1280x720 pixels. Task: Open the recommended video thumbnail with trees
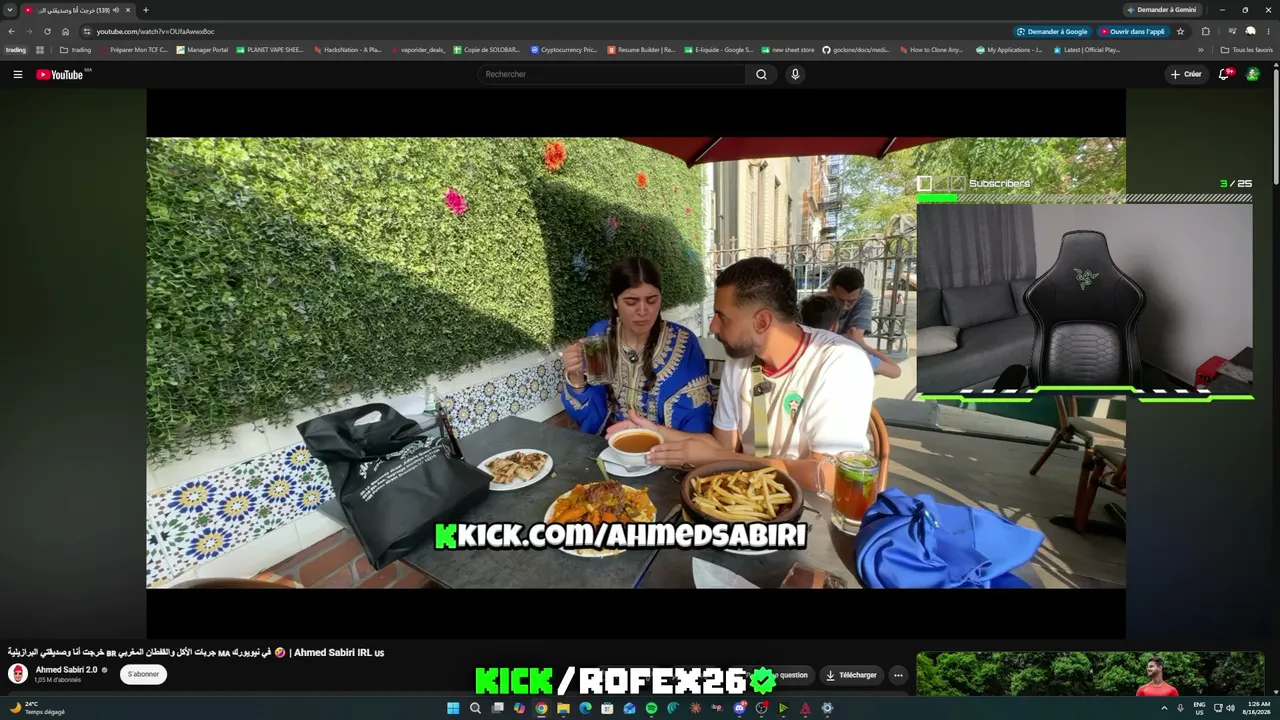[1090, 674]
